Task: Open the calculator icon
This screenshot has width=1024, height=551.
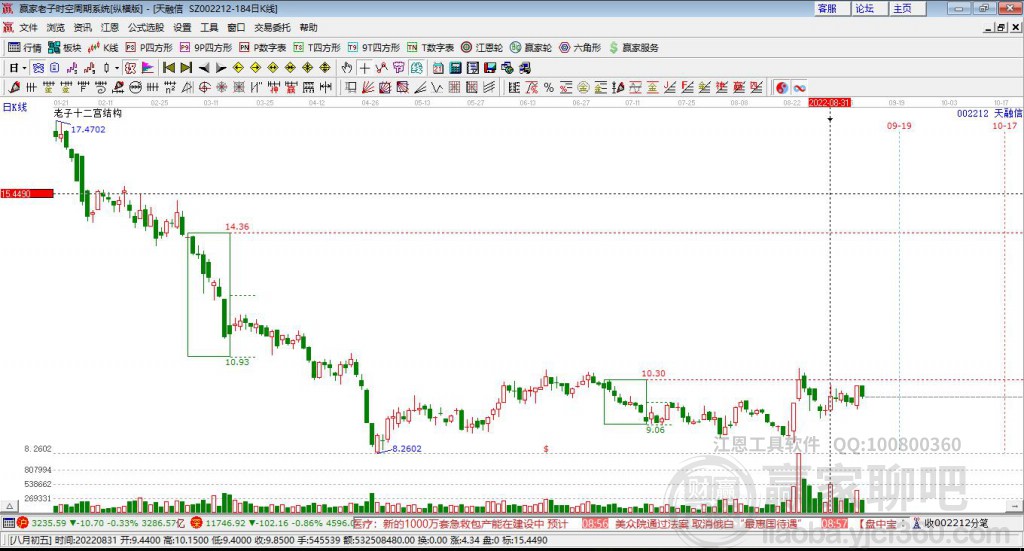Action: coord(455,68)
